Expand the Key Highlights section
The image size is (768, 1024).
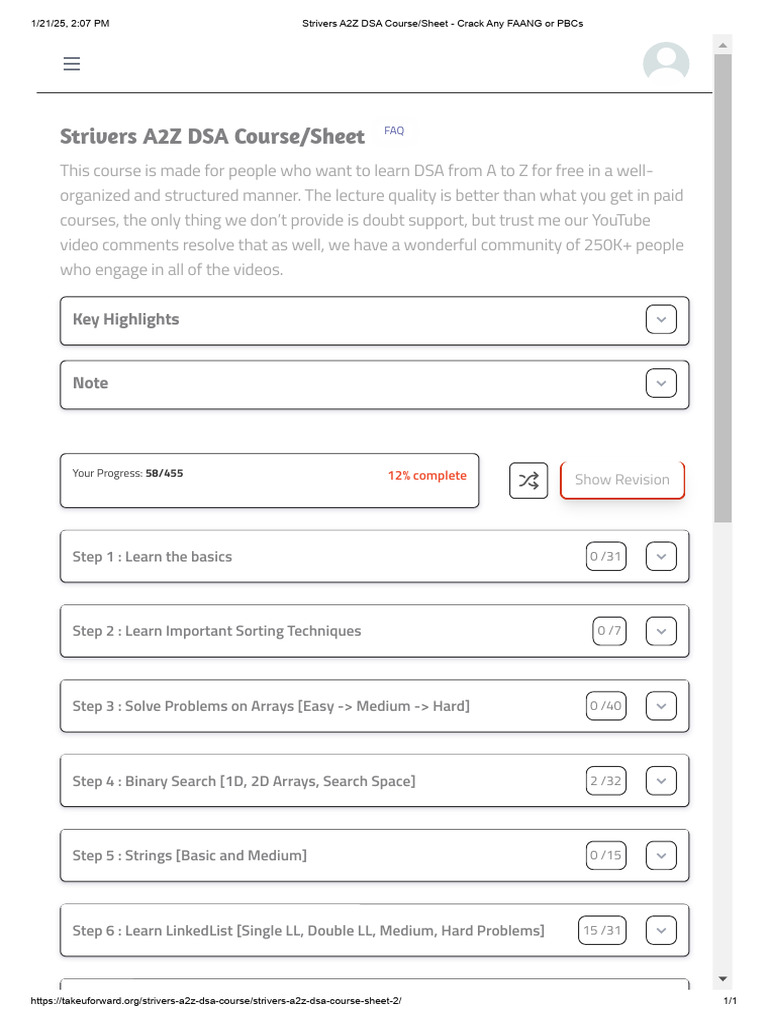661,320
